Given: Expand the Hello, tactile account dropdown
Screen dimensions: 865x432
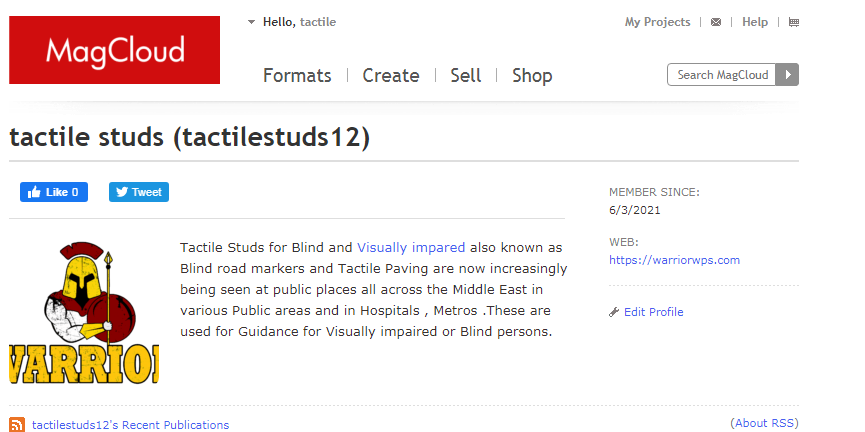Looking at the screenshot, I should [x=252, y=22].
